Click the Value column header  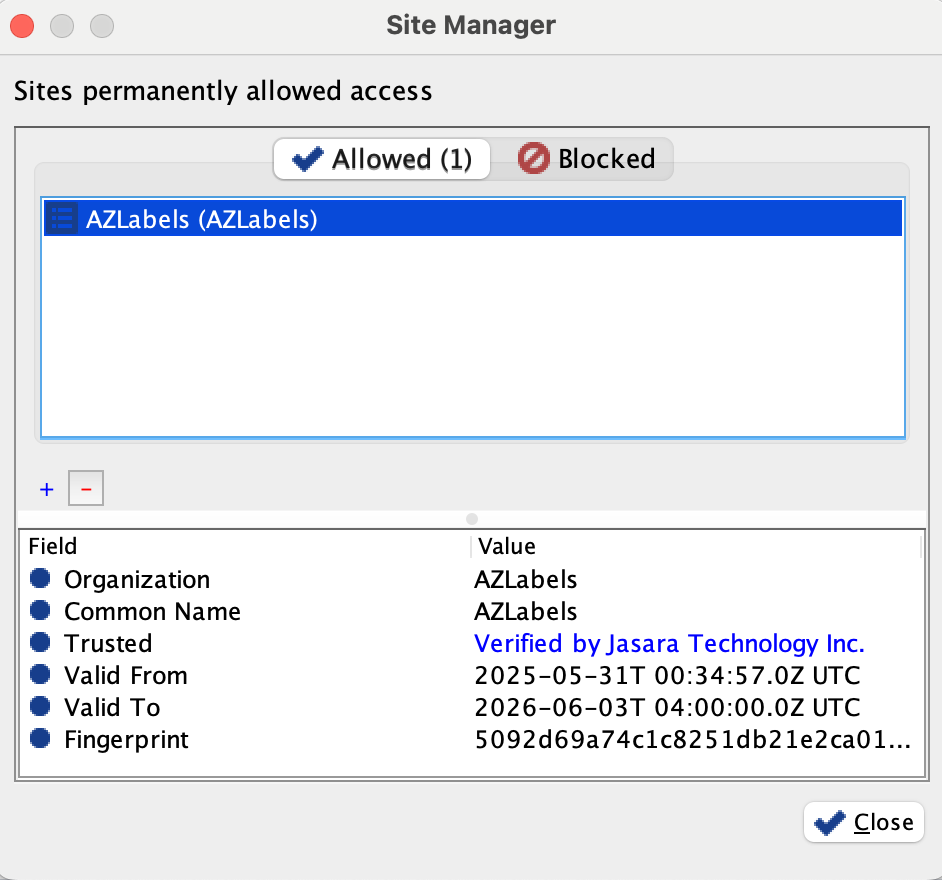point(507,546)
